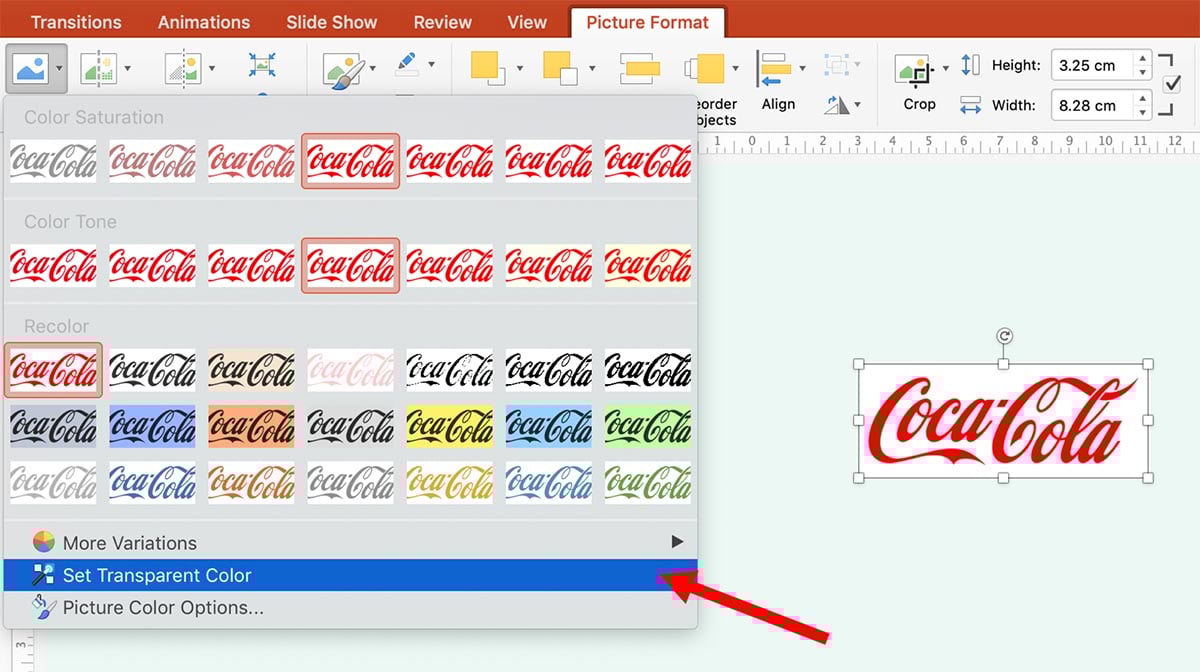This screenshot has height=672, width=1200.
Task: Increase Width with the up stepper
Action: pos(1142,98)
